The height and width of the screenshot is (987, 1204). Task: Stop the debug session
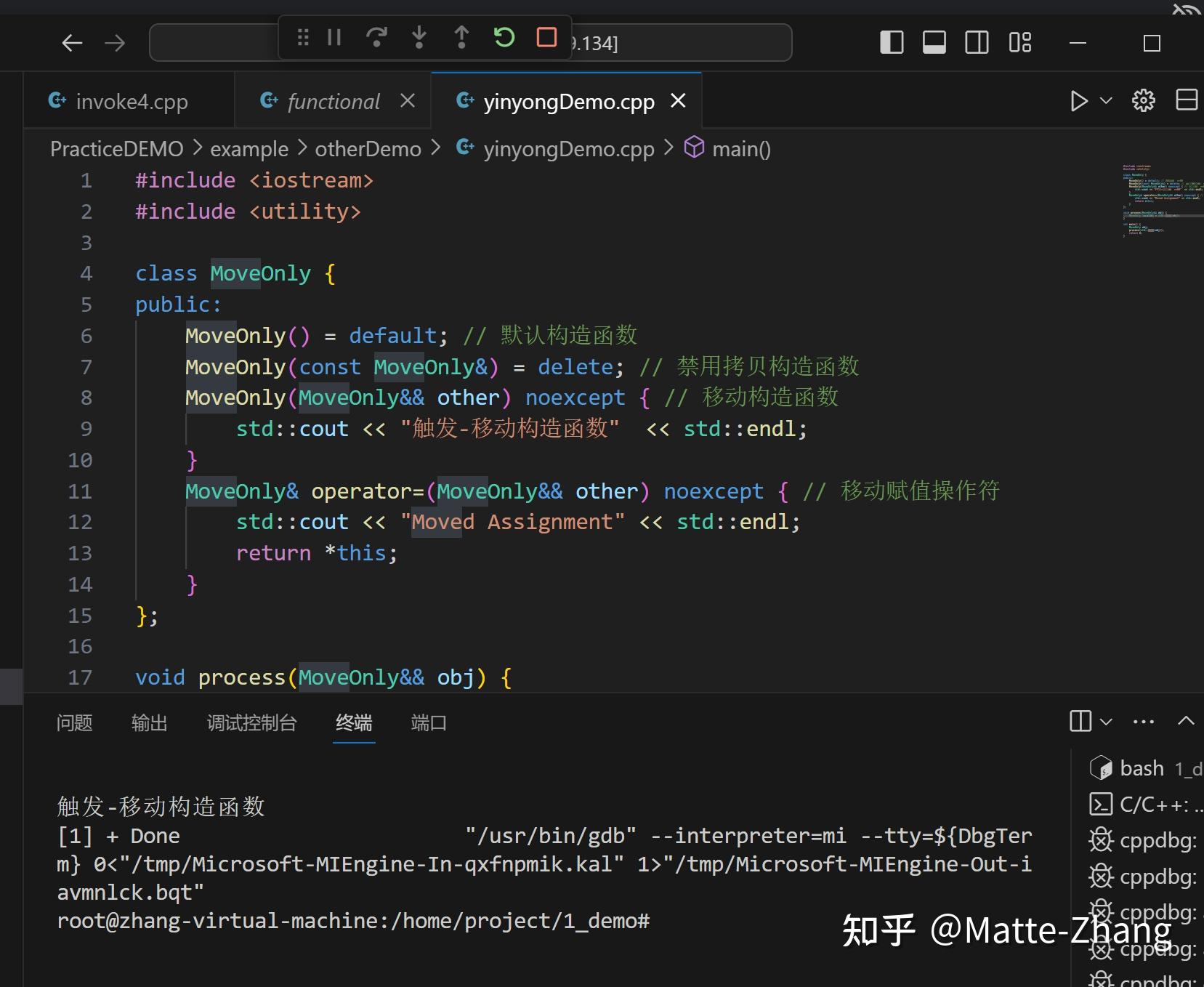coord(547,37)
